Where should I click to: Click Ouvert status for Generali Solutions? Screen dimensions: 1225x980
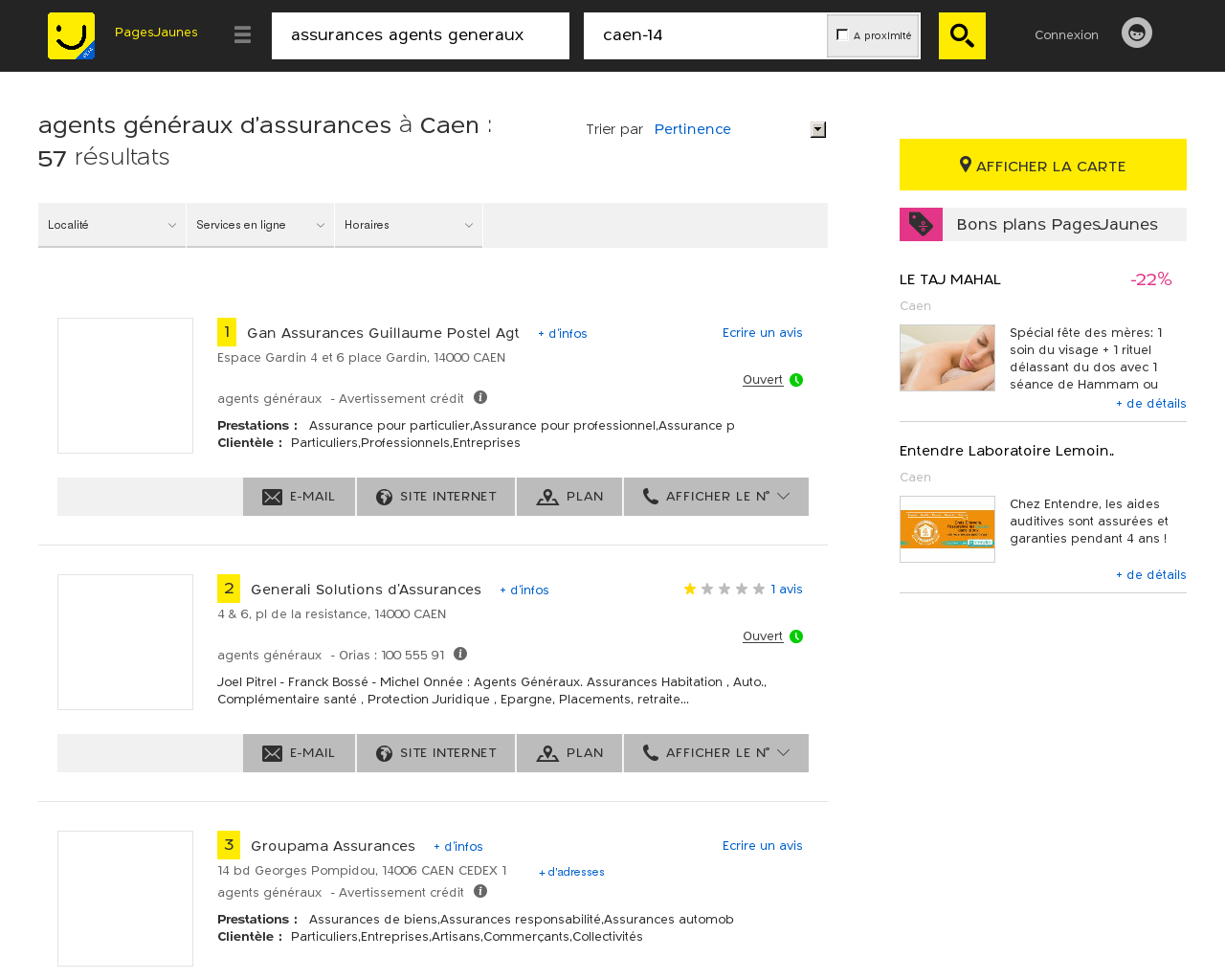(x=763, y=636)
